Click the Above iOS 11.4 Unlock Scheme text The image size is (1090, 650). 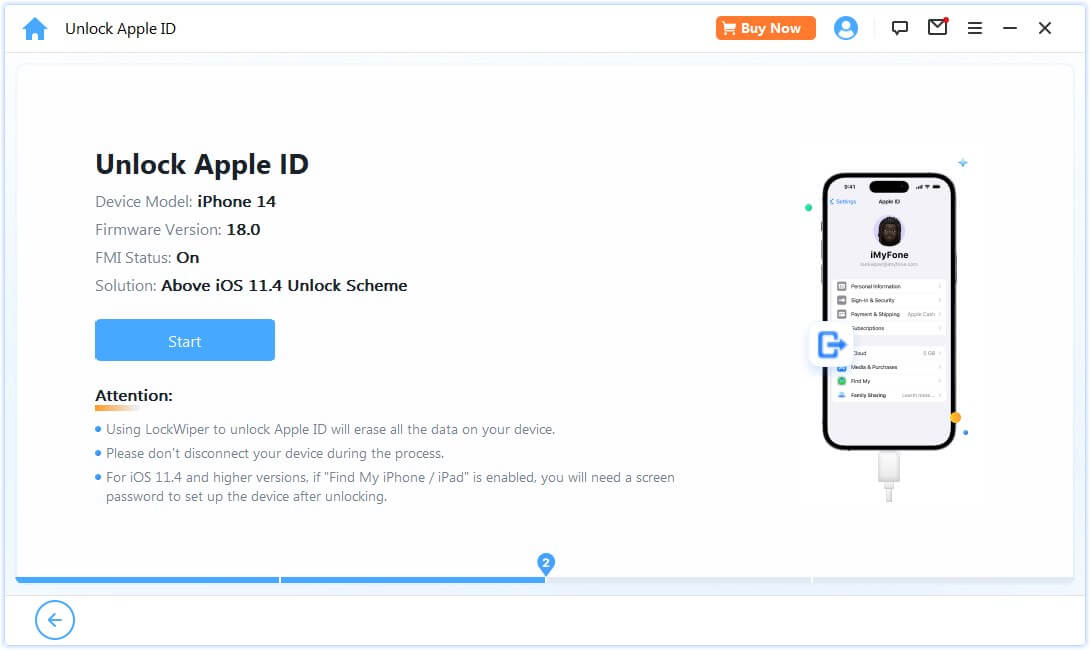(284, 286)
